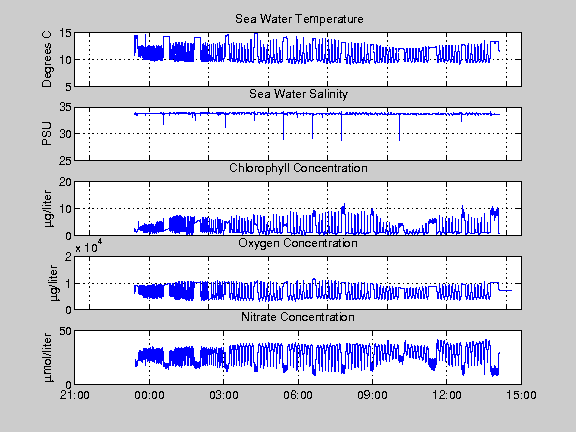Click the 20 tick on chlorophyll axis
This screenshot has width=576, height=432.
(x=65, y=182)
